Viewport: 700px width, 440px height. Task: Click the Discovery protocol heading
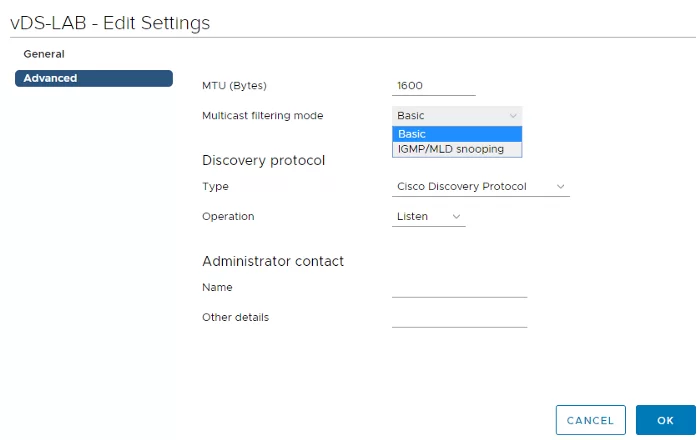coord(263,160)
